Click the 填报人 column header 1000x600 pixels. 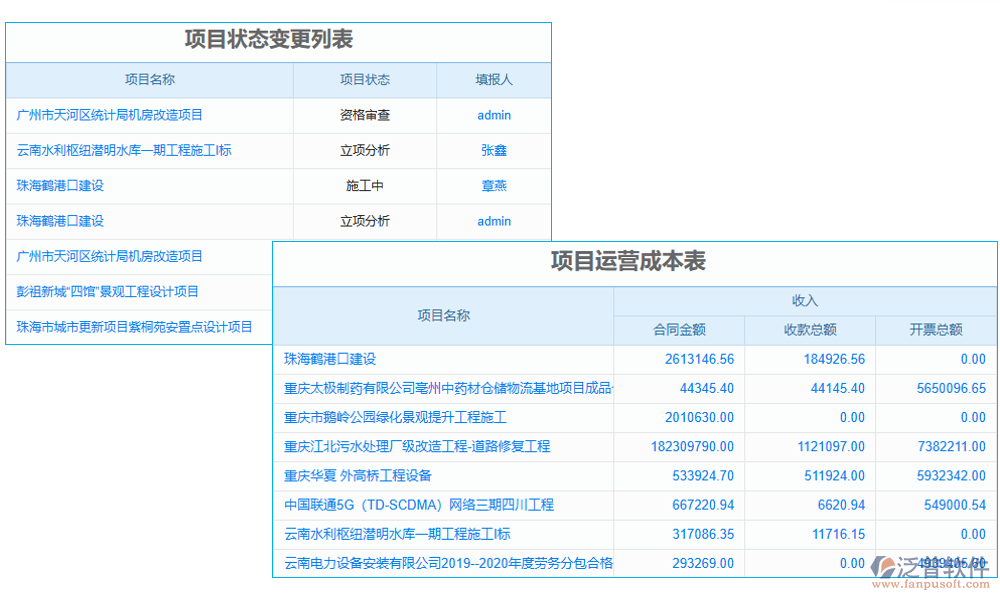pyautogui.click(x=493, y=79)
